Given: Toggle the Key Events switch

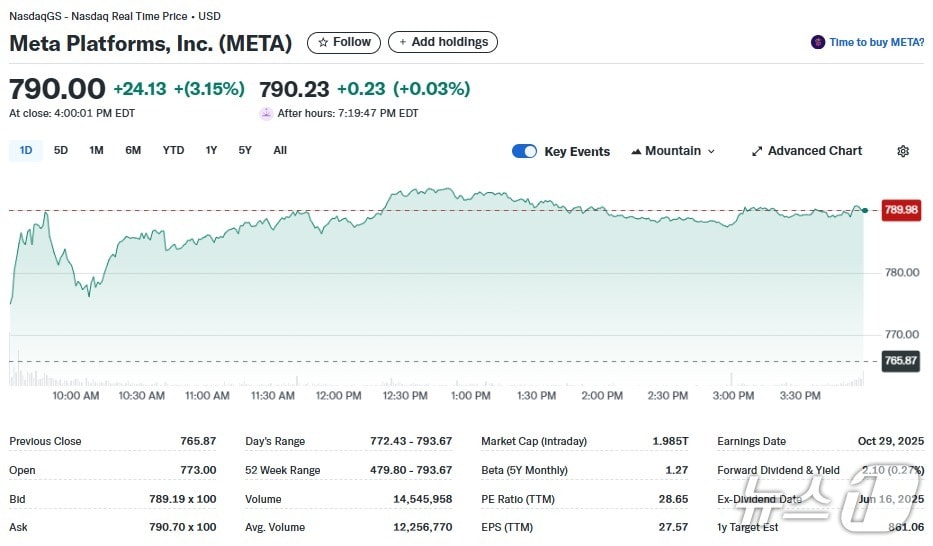Looking at the screenshot, I should click(524, 151).
